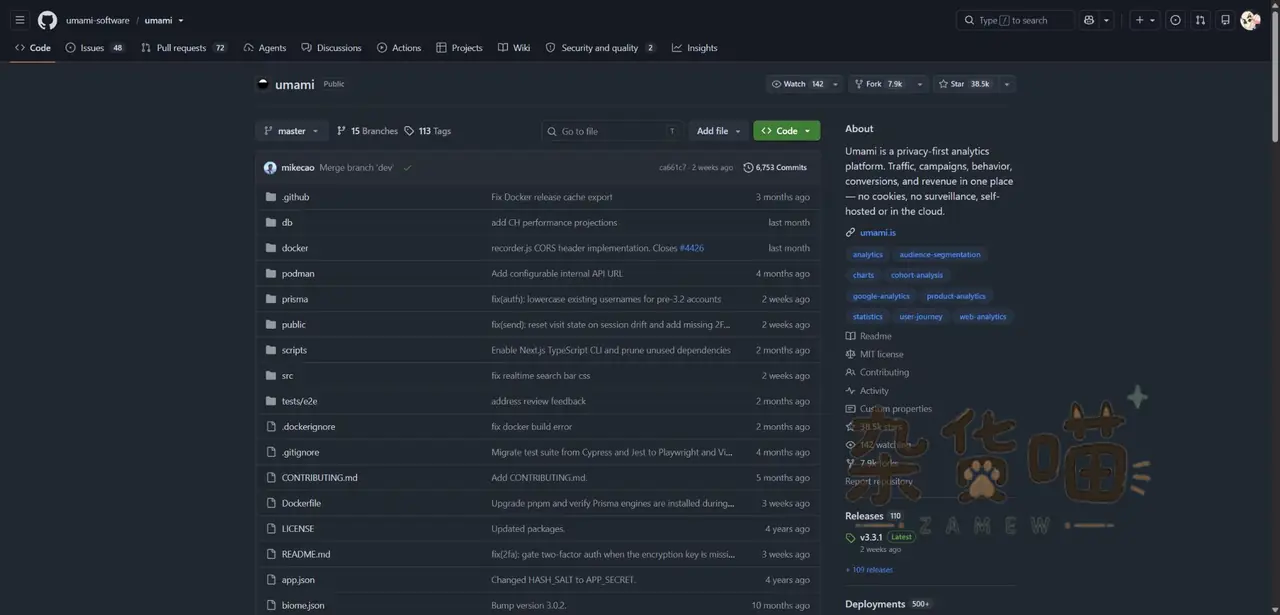Open the Dockerfile entry
The height and width of the screenshot is (615, 1280).
coord(301,503)
